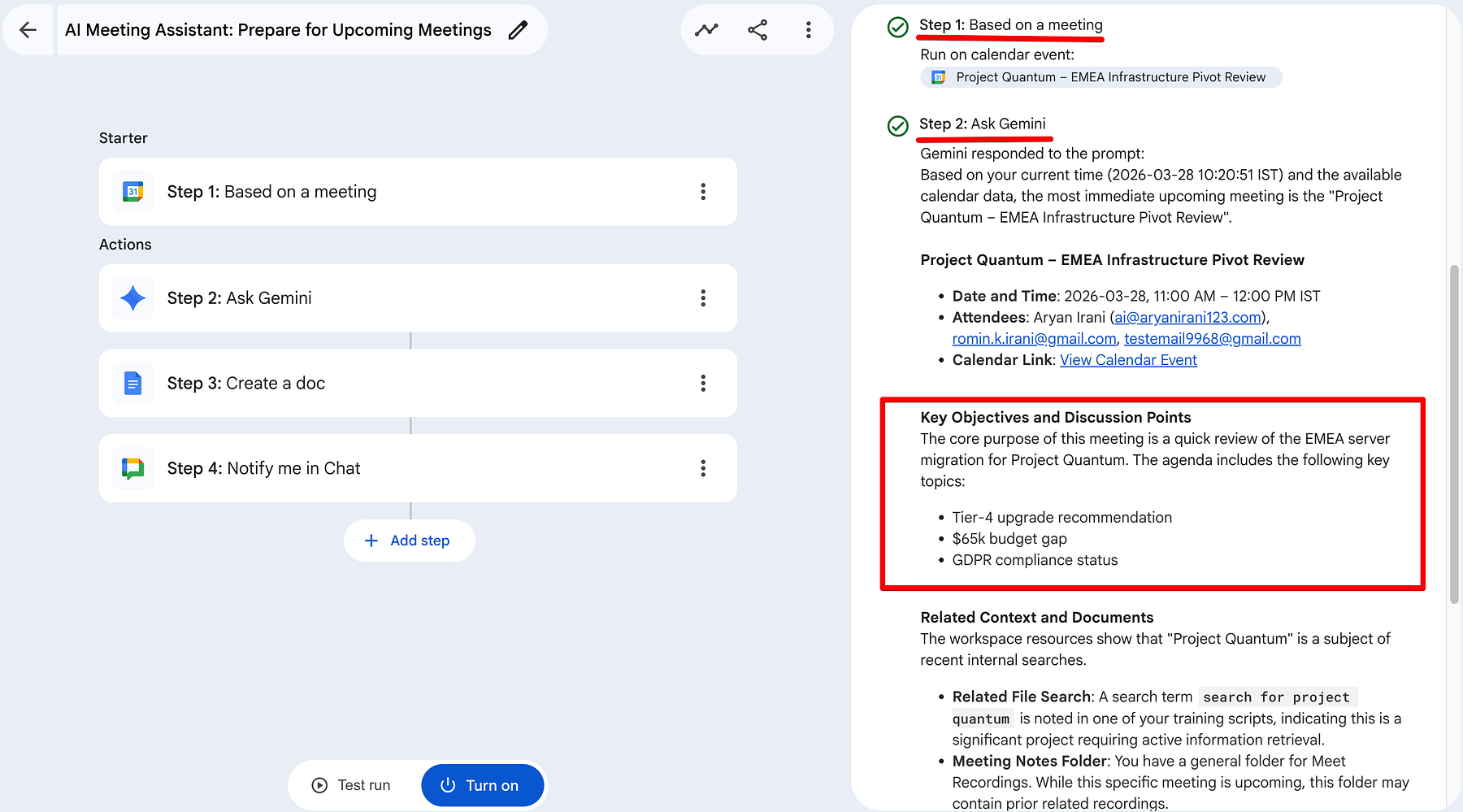
Task: Click the plus icon in Add step
Action: [x=371, y=541]
